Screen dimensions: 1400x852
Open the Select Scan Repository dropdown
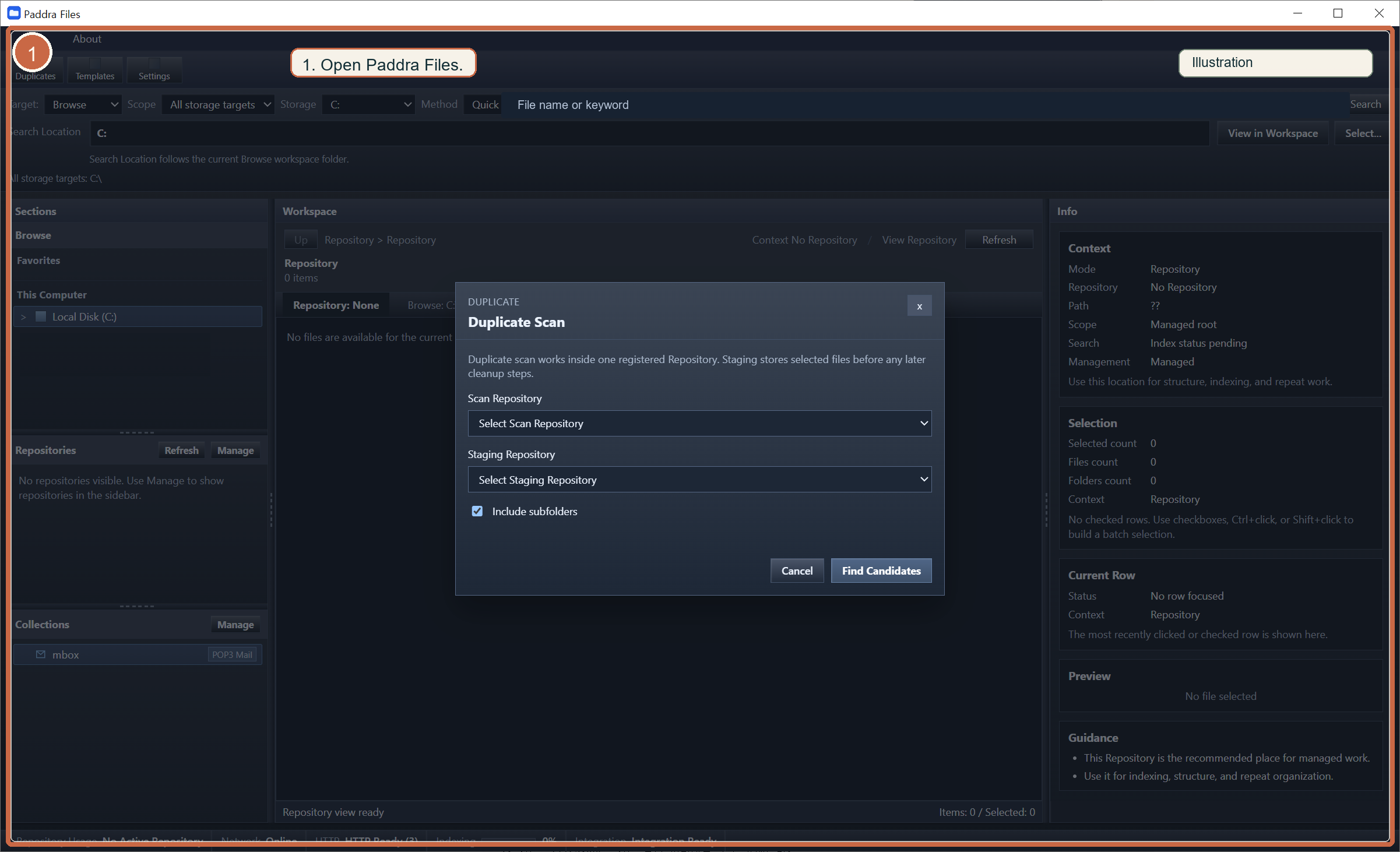[x=699, y=424]
